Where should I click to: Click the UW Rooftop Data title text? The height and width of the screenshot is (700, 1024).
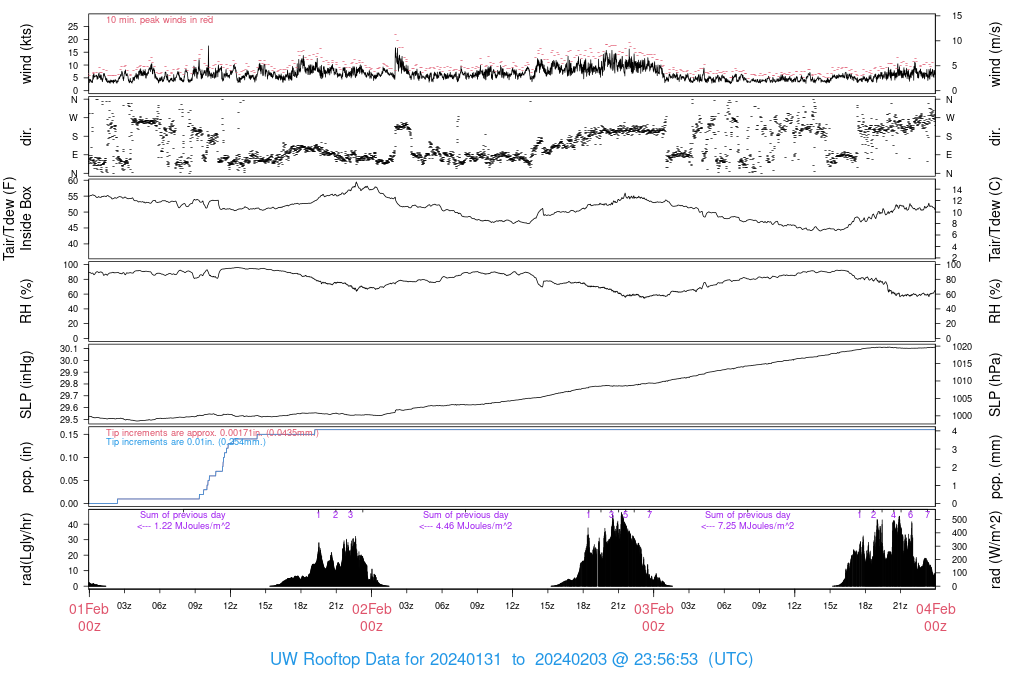511,660
